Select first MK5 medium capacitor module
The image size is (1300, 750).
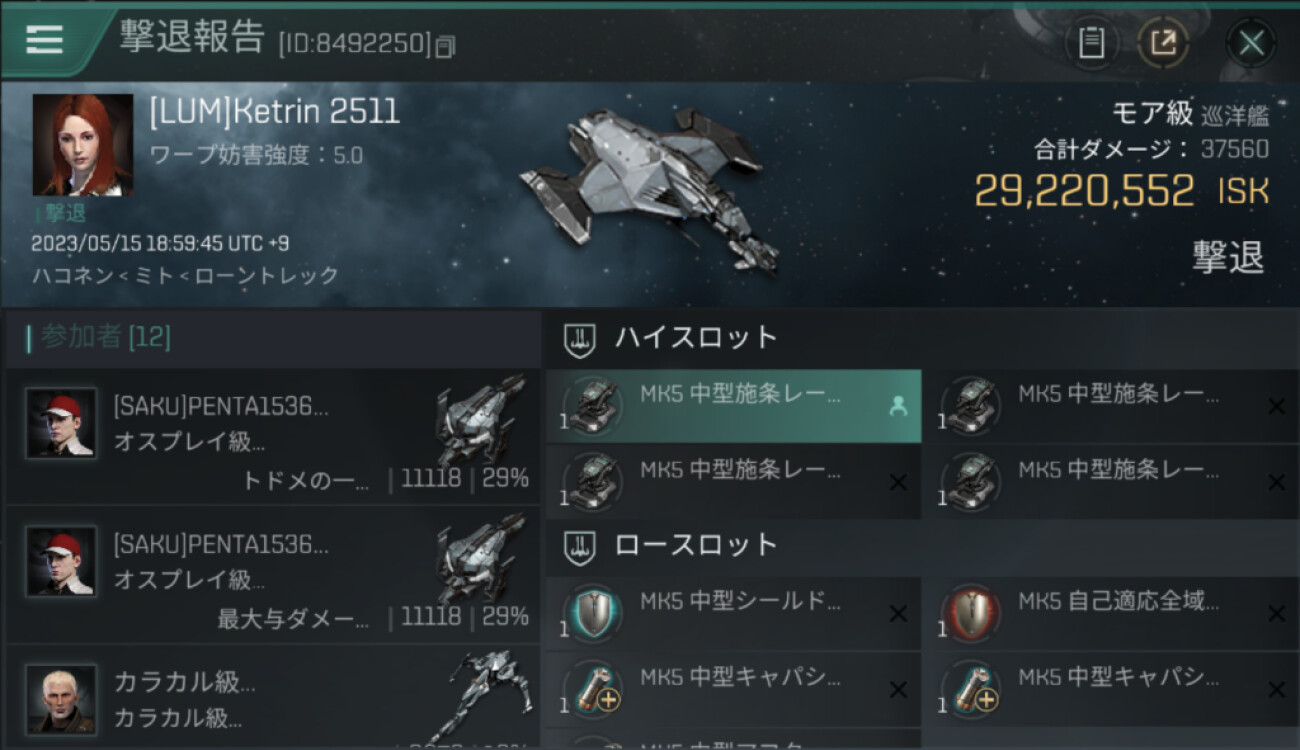(733, 689)
